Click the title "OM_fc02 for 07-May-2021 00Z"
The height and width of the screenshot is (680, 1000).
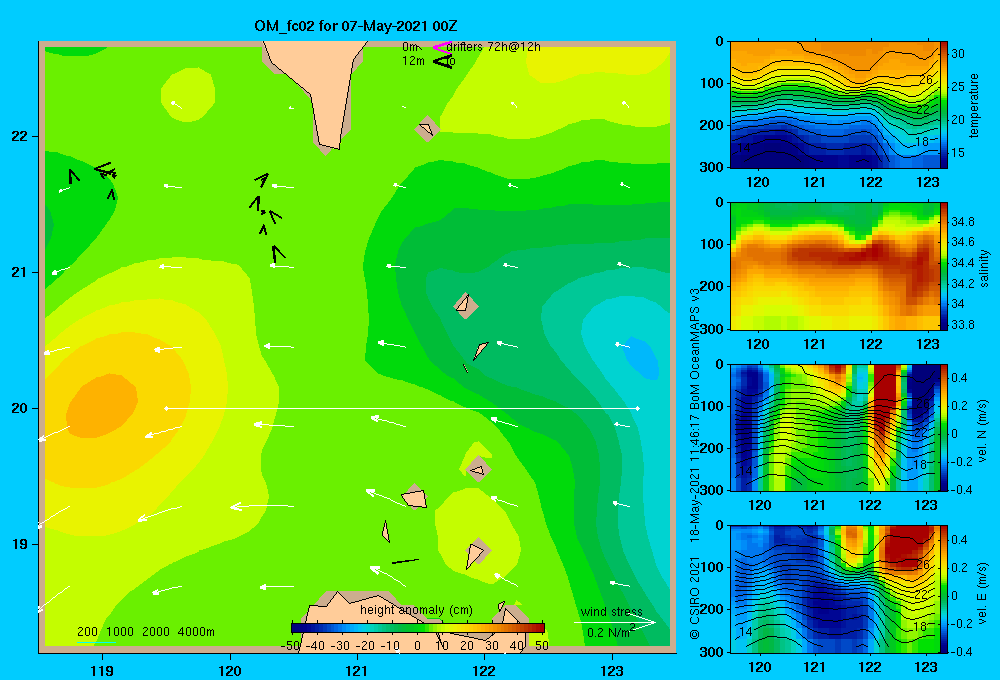pos(356,26)
